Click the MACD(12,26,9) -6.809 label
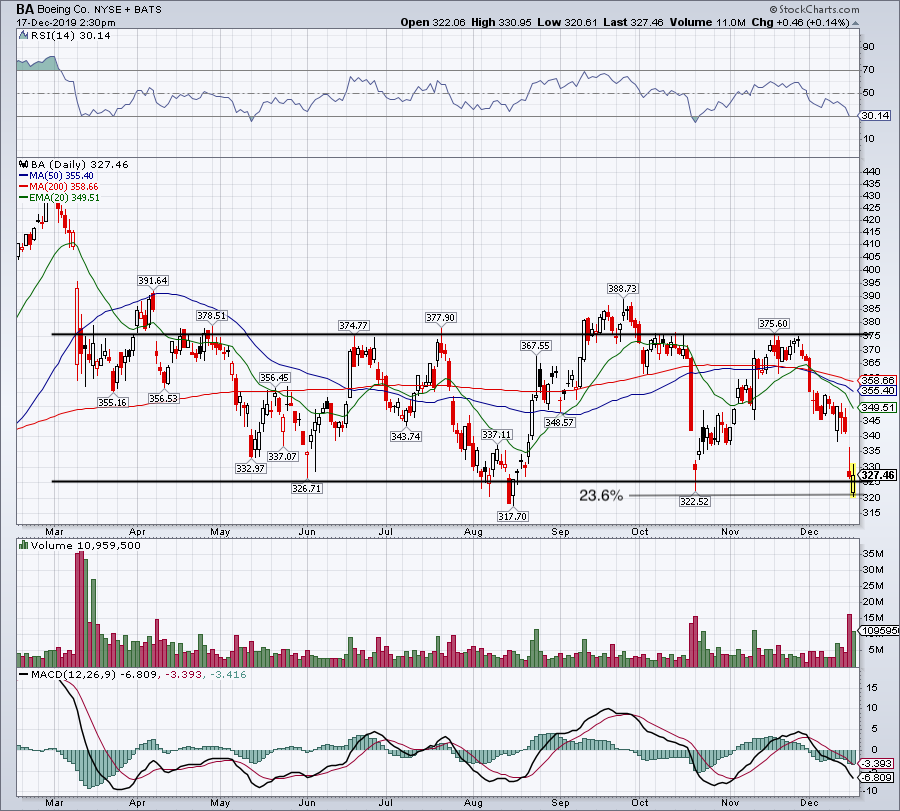The height and width of the screenshot is (811, 900). (94, 675)
